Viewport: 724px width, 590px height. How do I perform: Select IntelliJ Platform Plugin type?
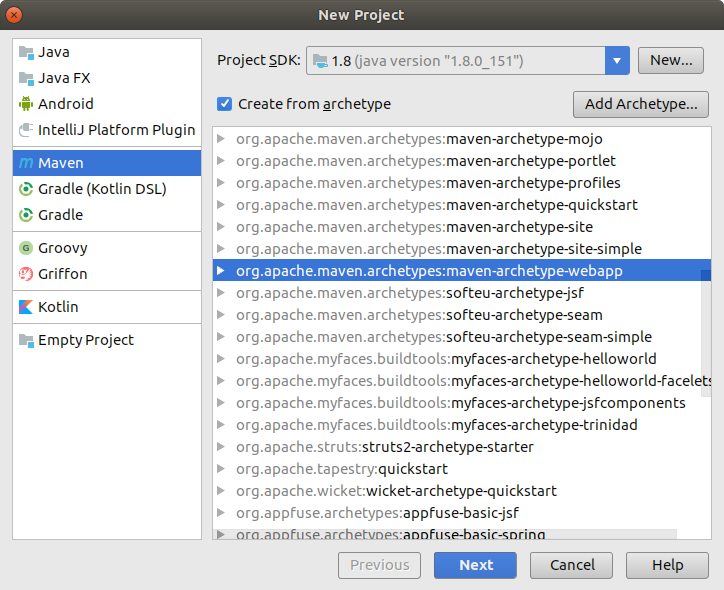(107, 130)
